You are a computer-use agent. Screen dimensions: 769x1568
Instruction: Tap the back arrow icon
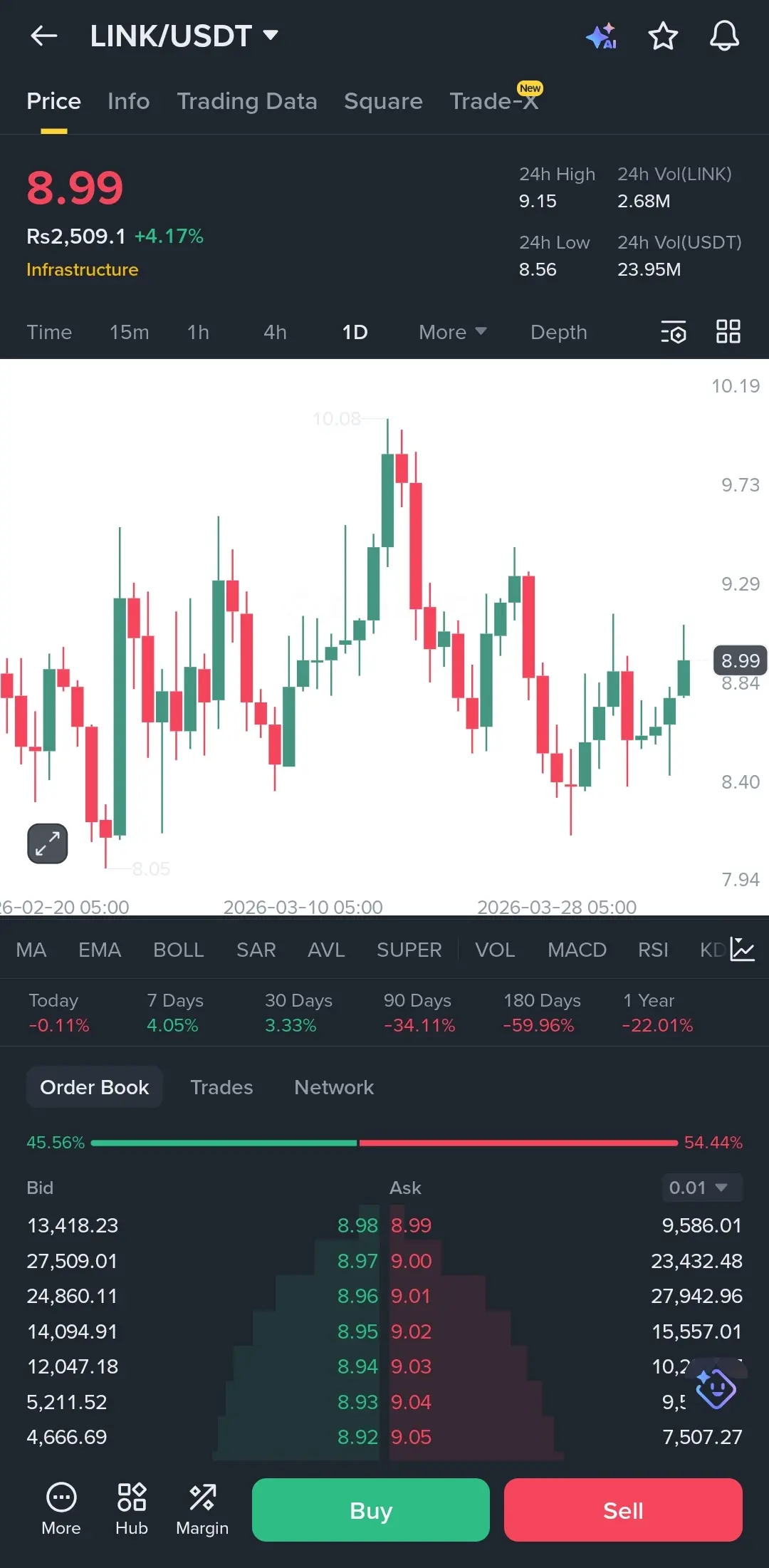tap(44, 36)
